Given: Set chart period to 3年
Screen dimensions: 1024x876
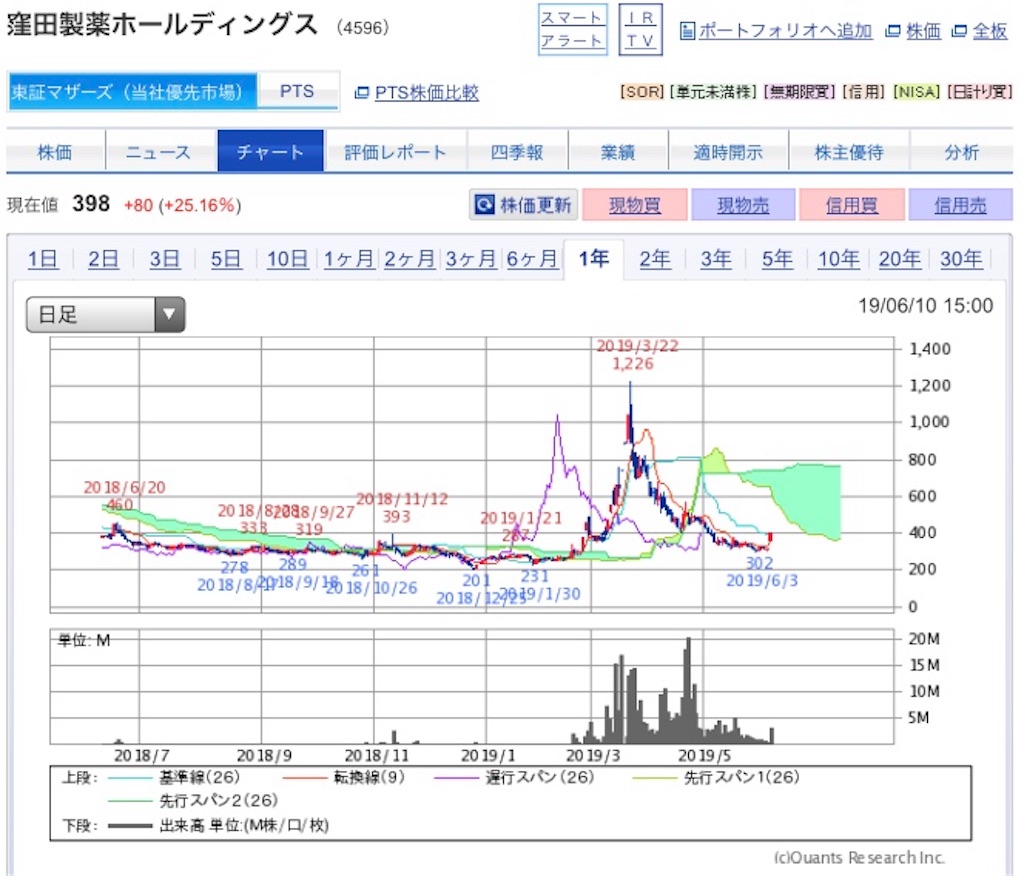Looking at the screenshot, I should click(716, 259).
